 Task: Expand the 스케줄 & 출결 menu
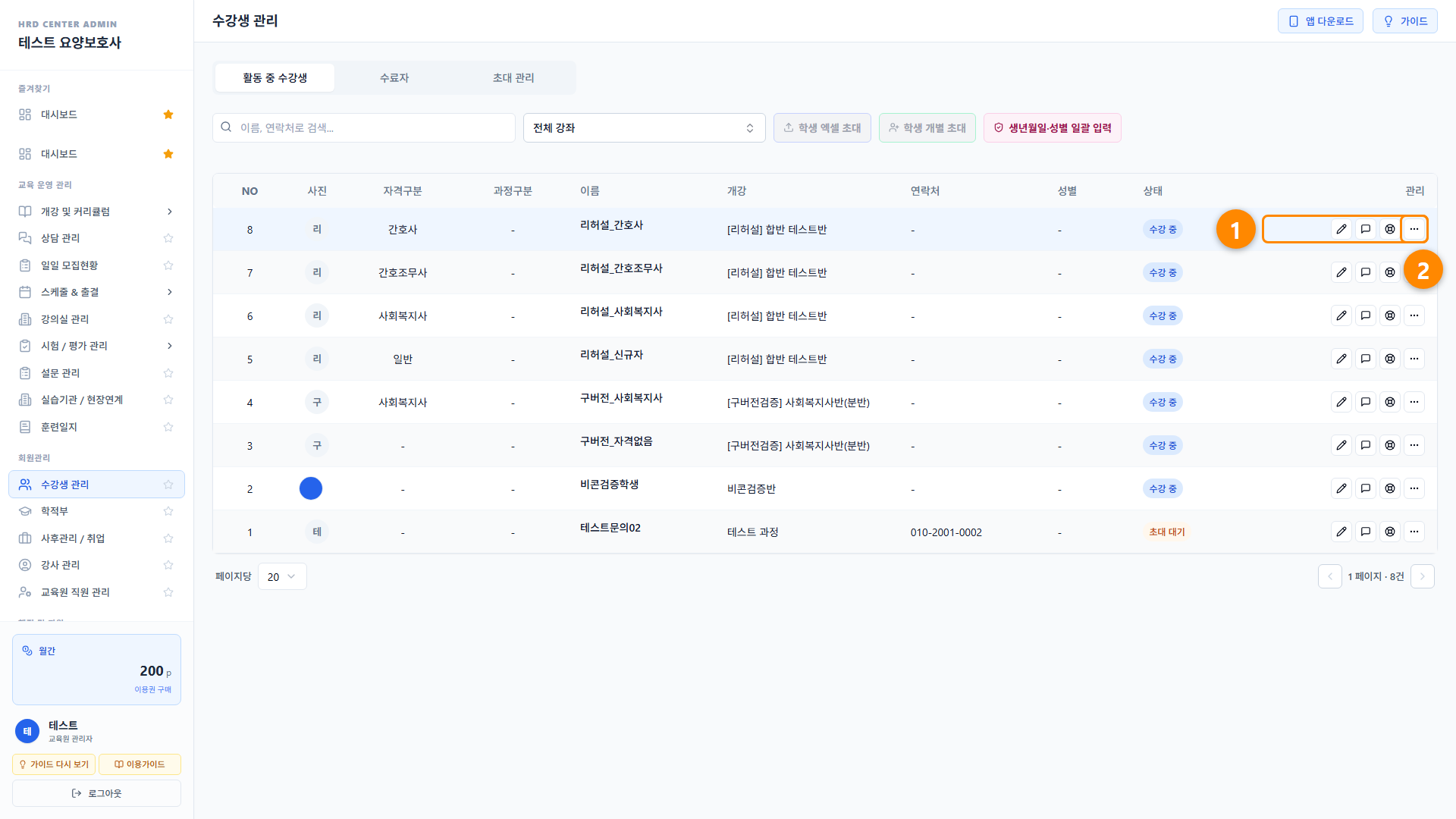tap(96, 292)
